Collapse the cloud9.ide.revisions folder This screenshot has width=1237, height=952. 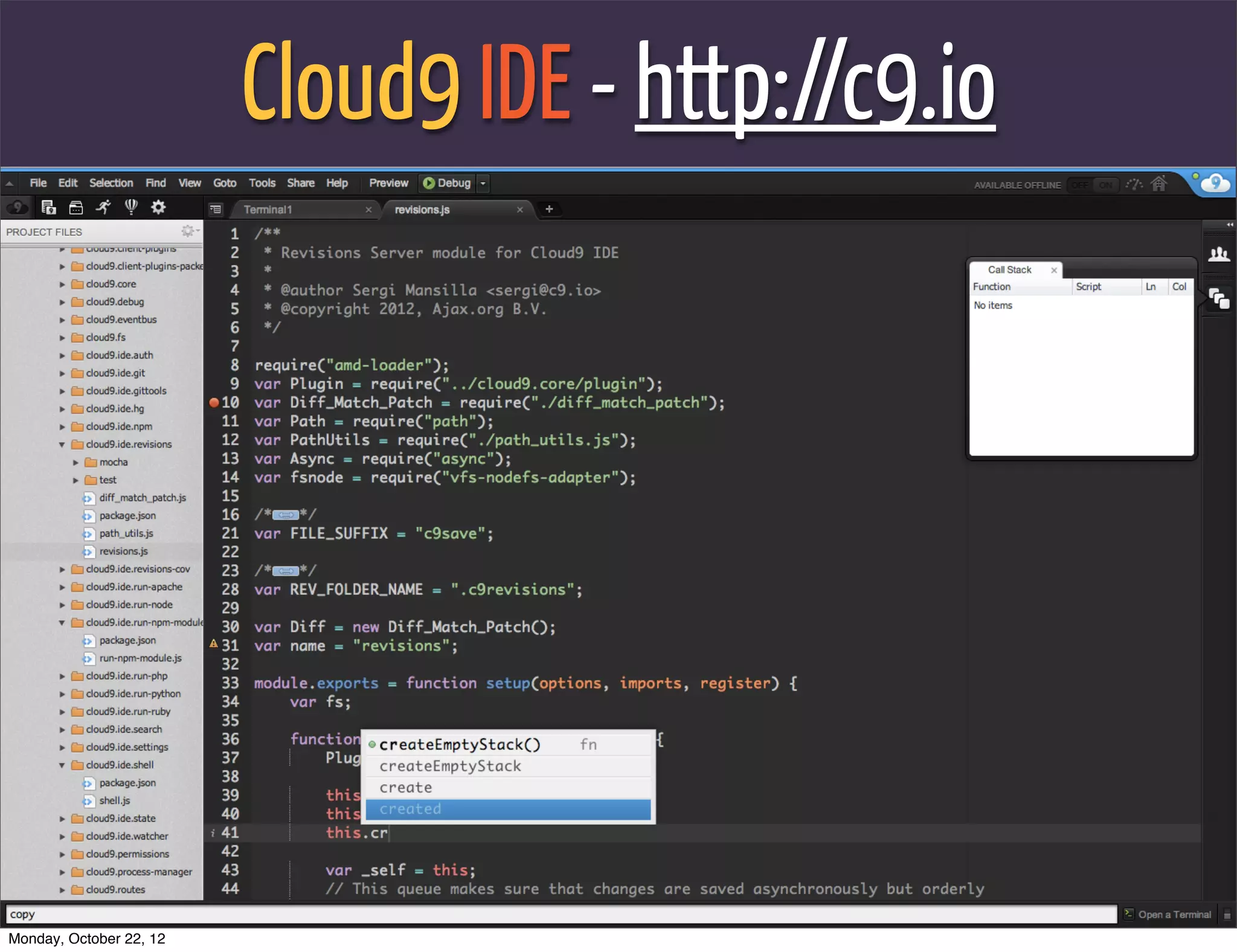pyautogui.click(x=62, y=445)
